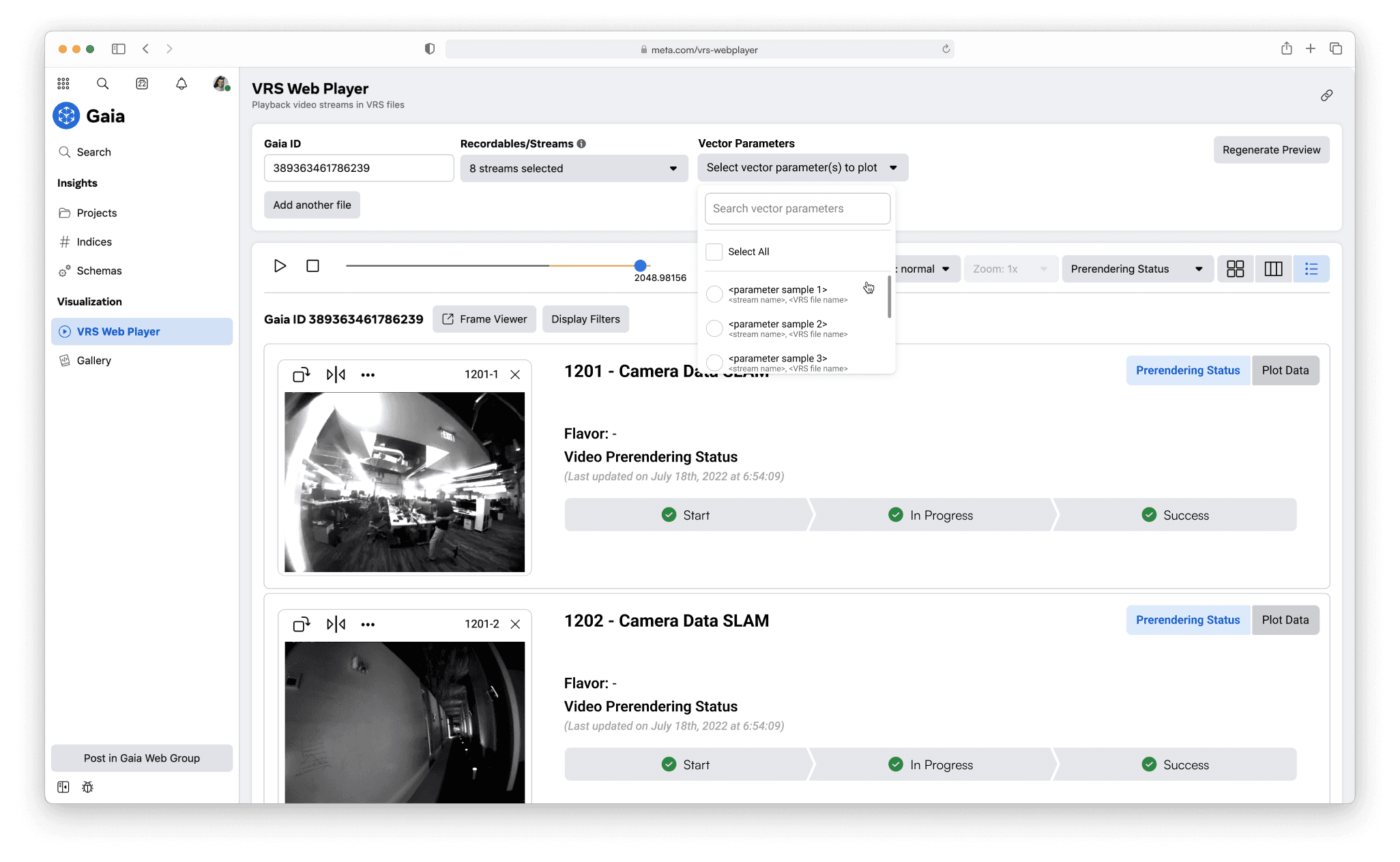
Task: Select parameter sample 3 radio option
Action: tap(714, 362)
